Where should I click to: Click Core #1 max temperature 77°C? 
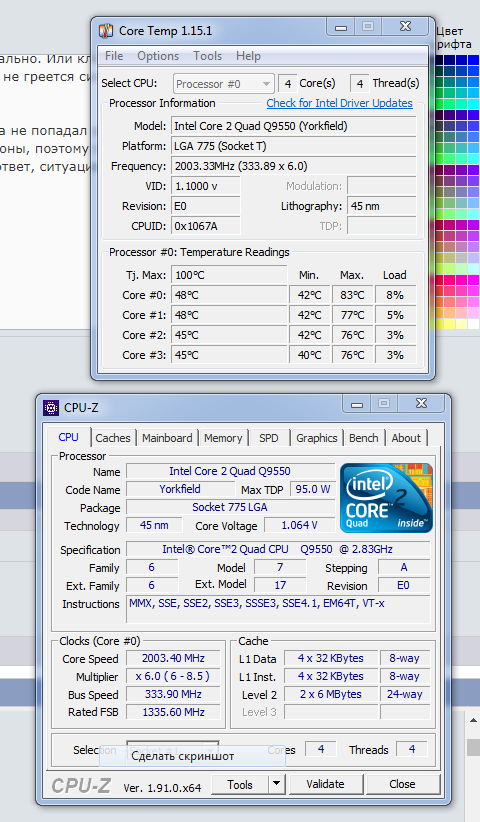click(352, 315)
